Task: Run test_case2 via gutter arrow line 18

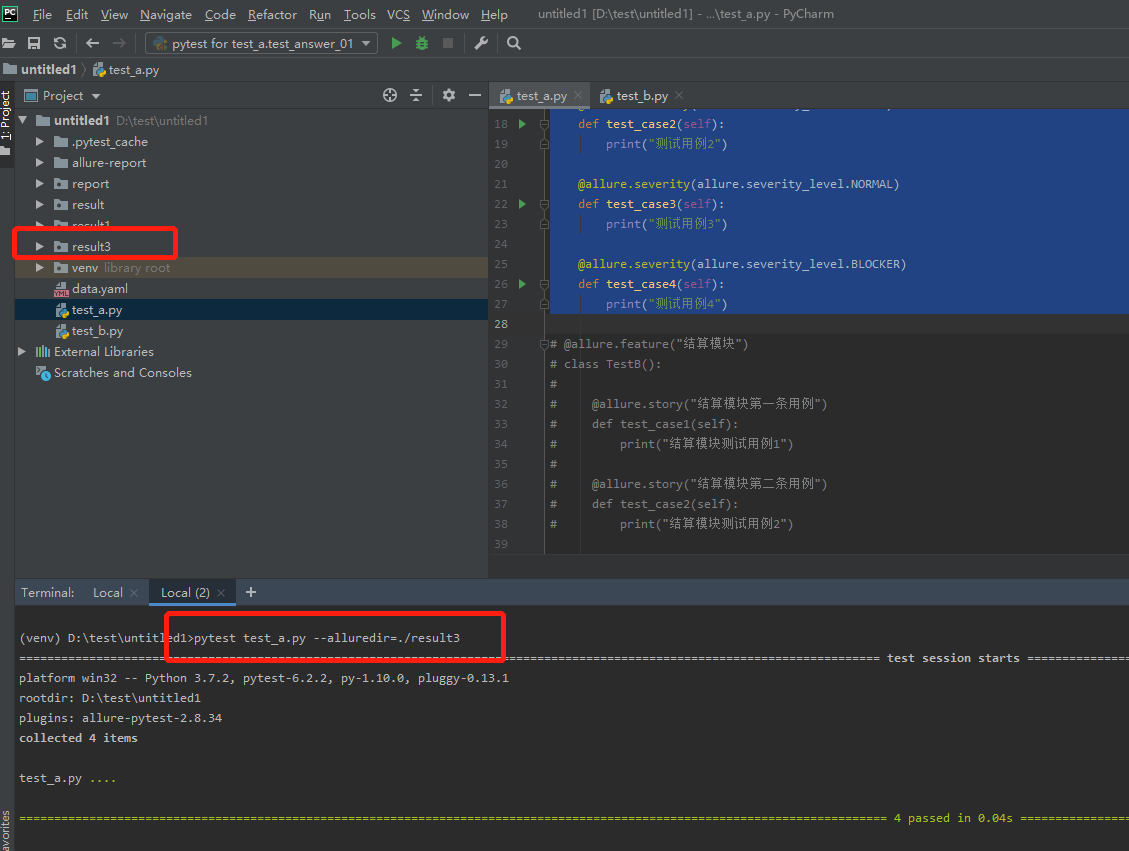Action: coord(523,124)
